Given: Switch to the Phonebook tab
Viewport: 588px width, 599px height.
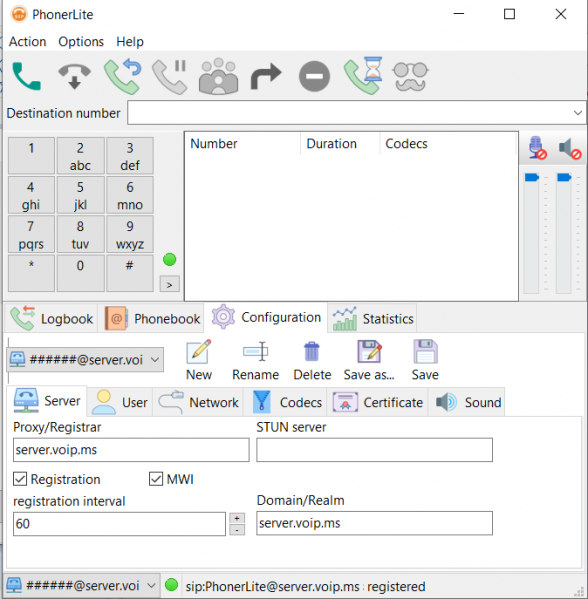Looking at the screenshot, I should 152,318.
